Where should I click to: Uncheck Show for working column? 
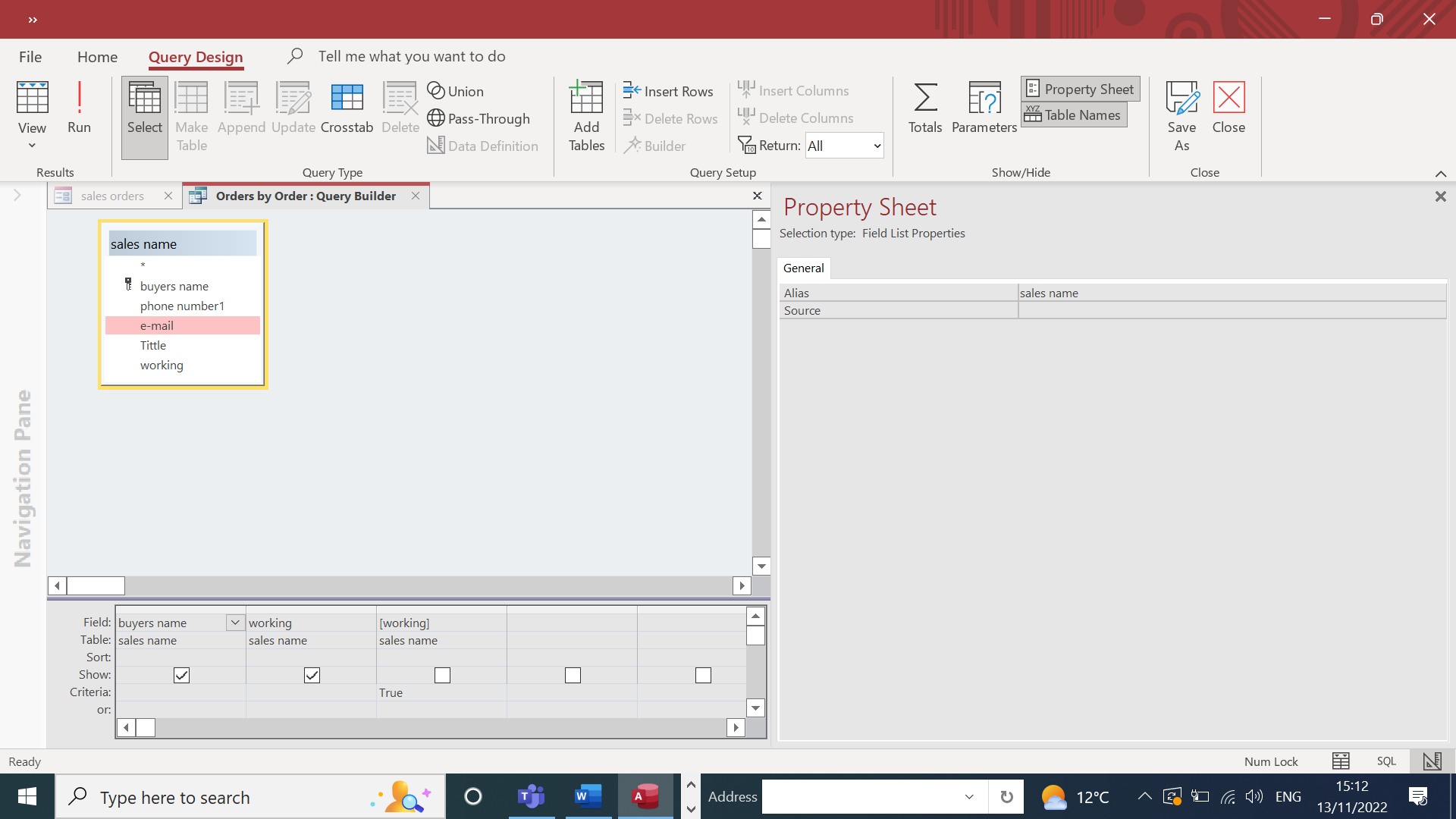[x=312, y=675]
